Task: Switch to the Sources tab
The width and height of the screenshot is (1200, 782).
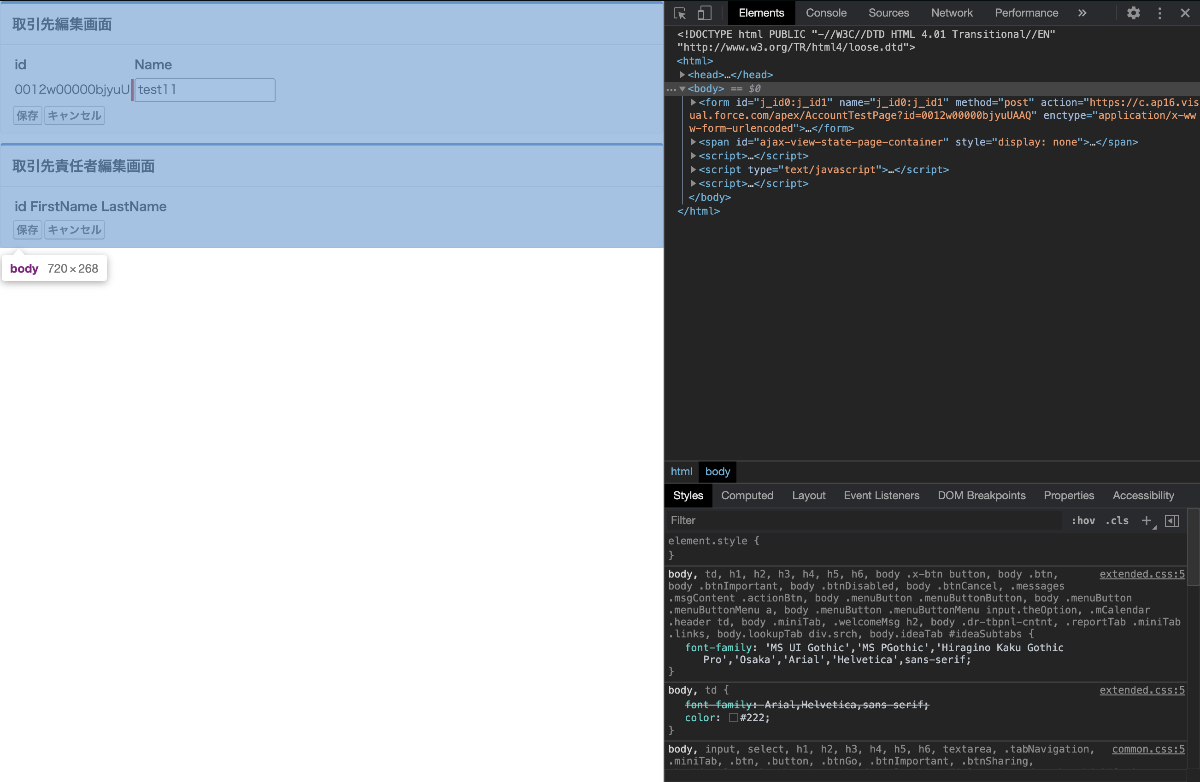Action: click(889, 13)
